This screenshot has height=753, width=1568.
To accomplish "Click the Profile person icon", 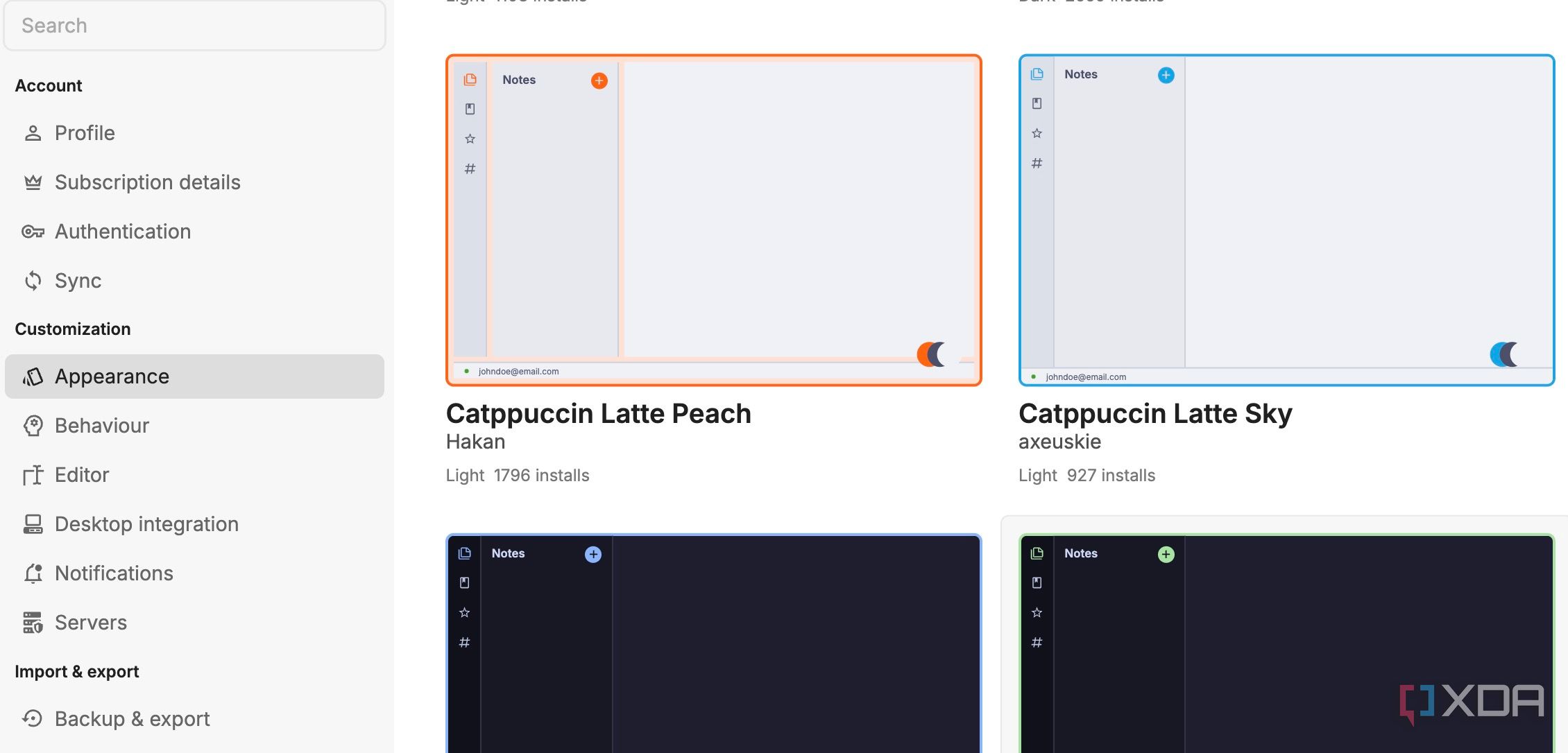I will tap(33, 132).
